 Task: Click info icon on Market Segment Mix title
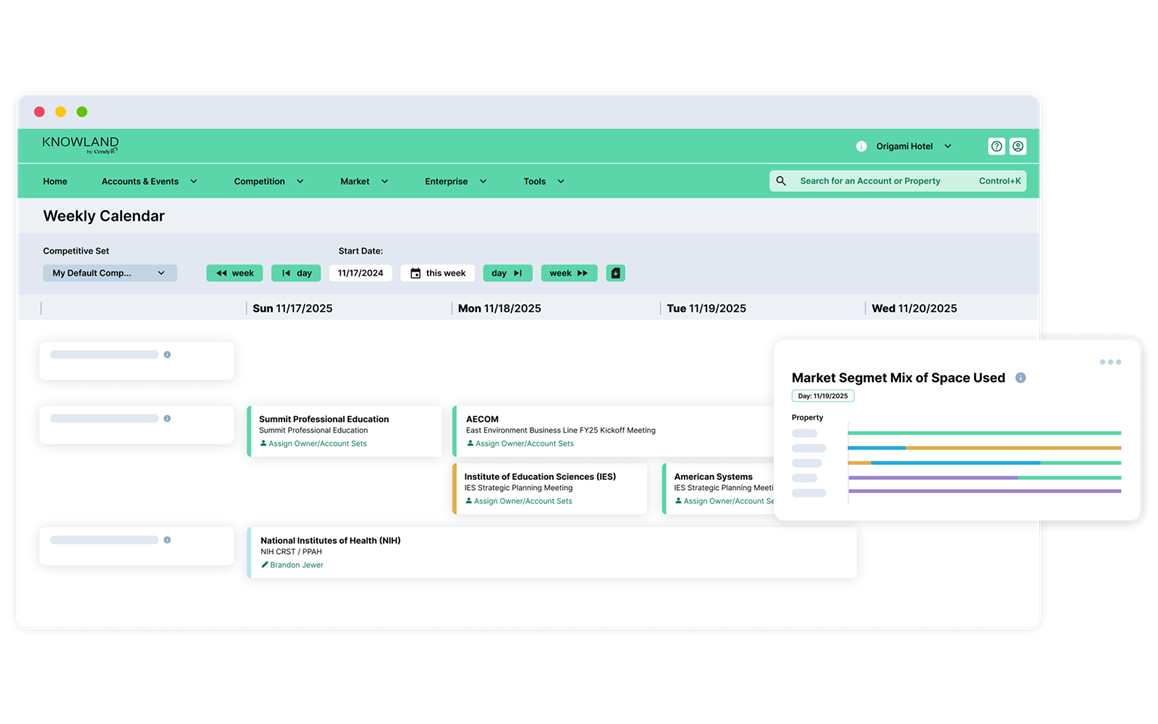click(x=1021, y=378)
